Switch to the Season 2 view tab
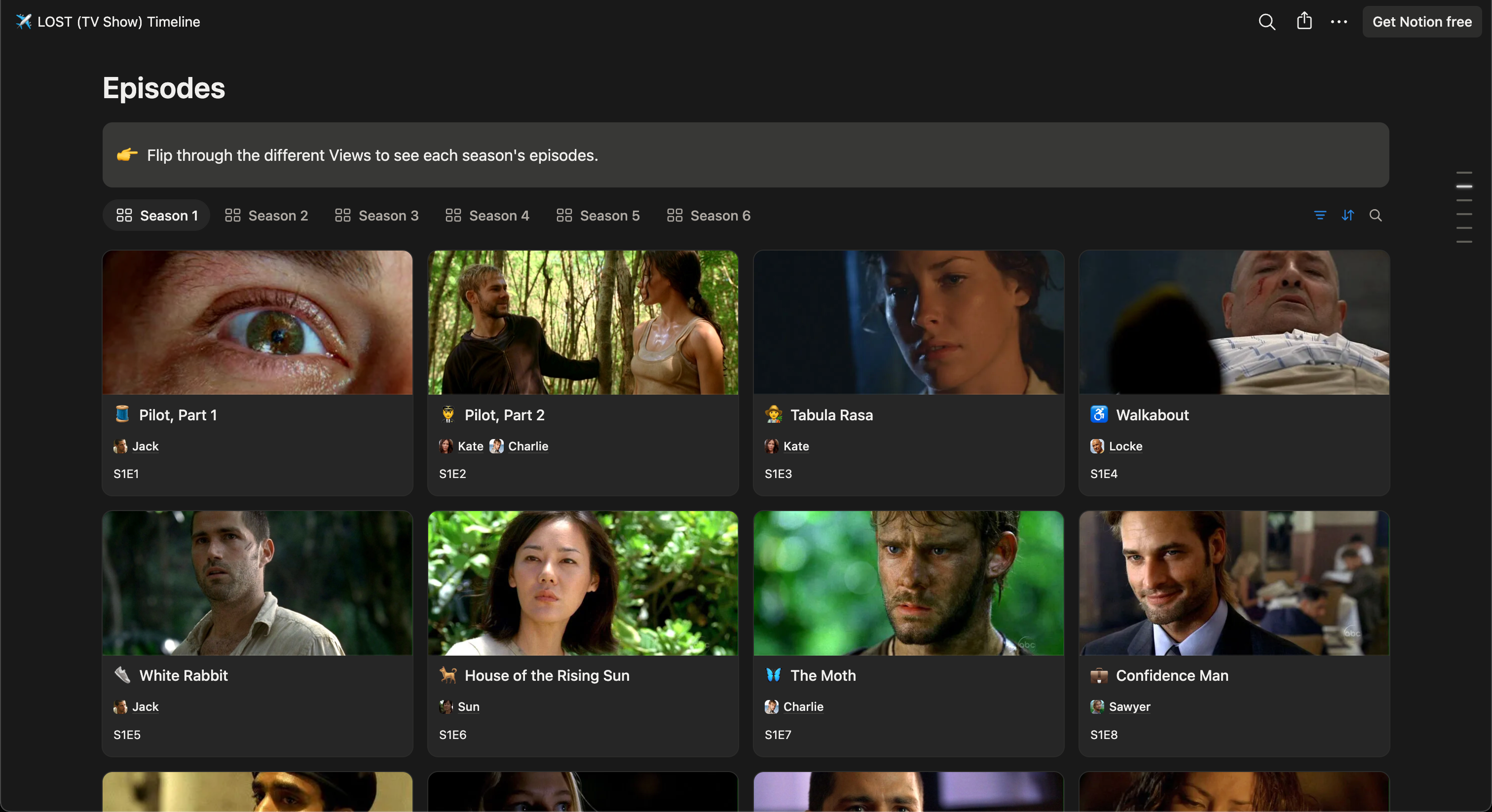The image size is (1492, 812). coord(266,216)
